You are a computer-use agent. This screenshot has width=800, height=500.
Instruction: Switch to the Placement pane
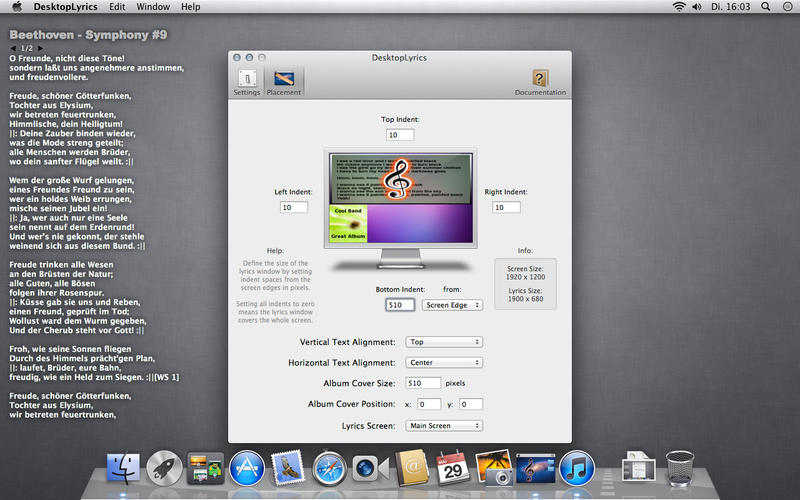tap(284, 82)
